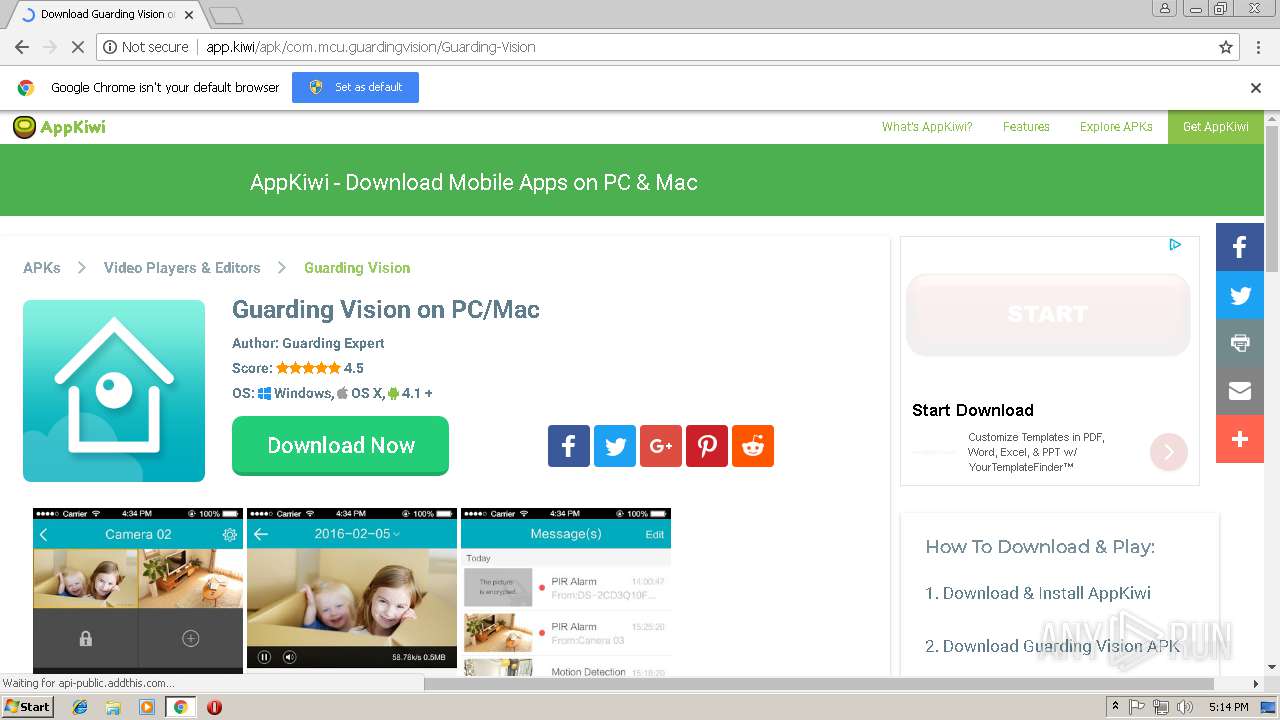Viewport: 1280px width, 720px height.
Task: Dismiss the default browser notification bar
Action: pos(1256,88)
